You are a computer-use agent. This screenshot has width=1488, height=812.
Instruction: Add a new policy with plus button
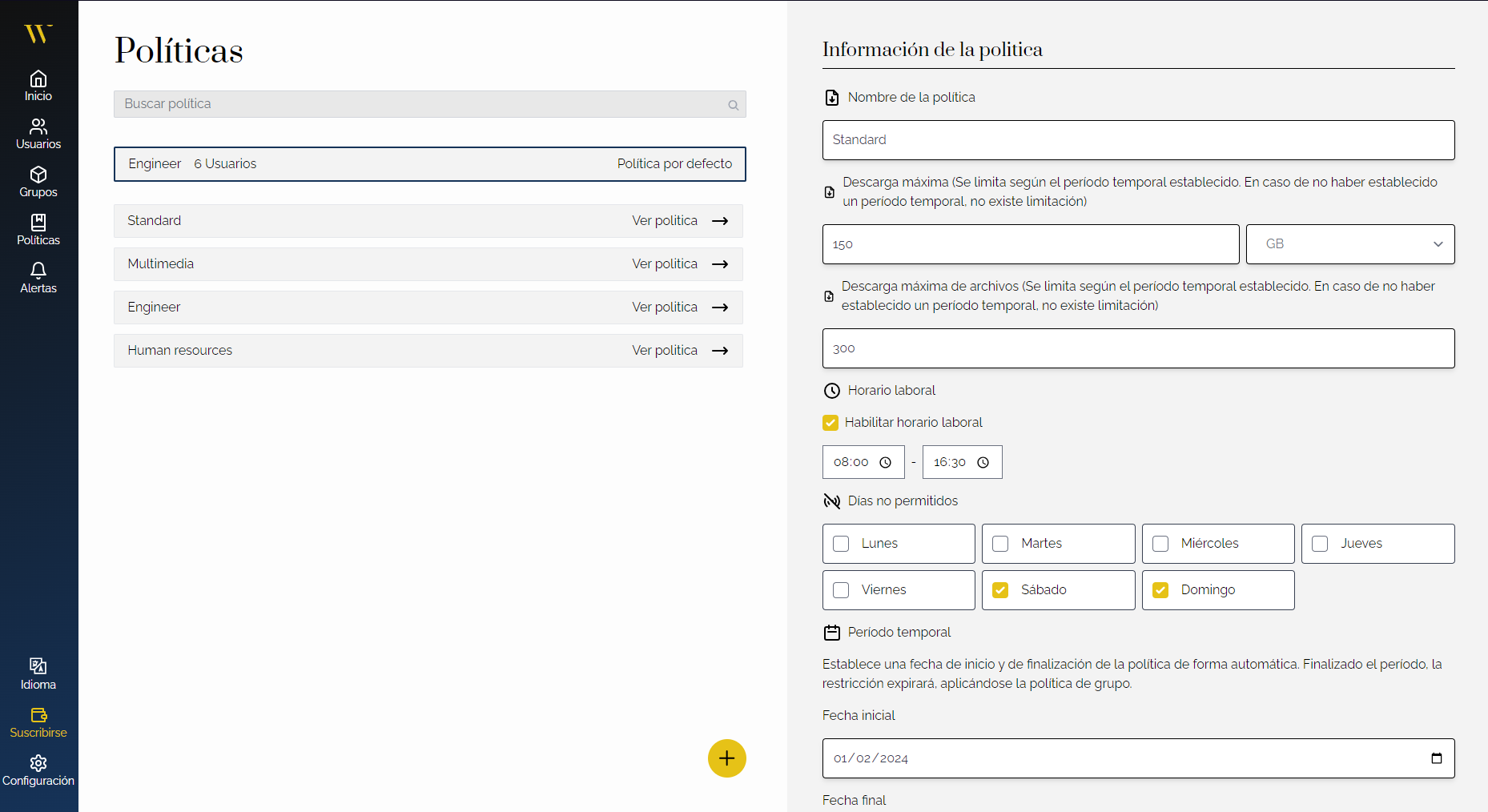727,758
